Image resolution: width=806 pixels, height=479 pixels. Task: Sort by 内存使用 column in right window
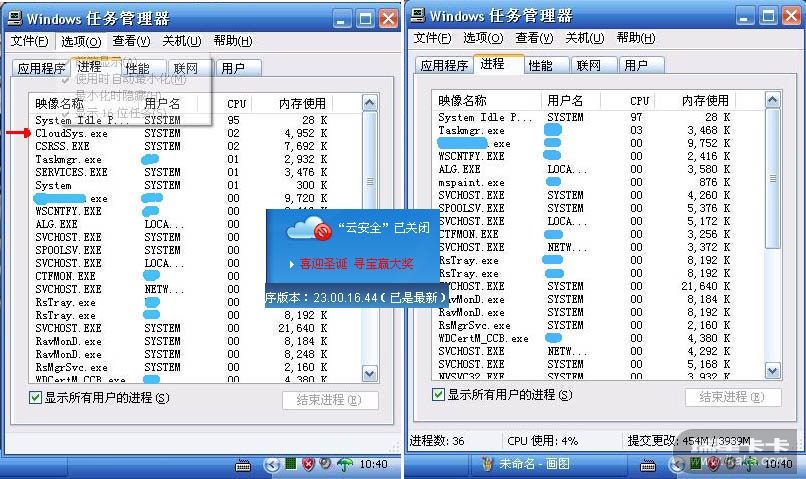(x=695, y=101)
